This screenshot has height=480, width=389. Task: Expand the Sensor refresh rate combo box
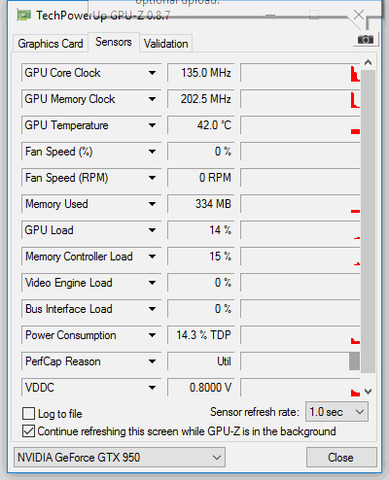click(337, 412)
